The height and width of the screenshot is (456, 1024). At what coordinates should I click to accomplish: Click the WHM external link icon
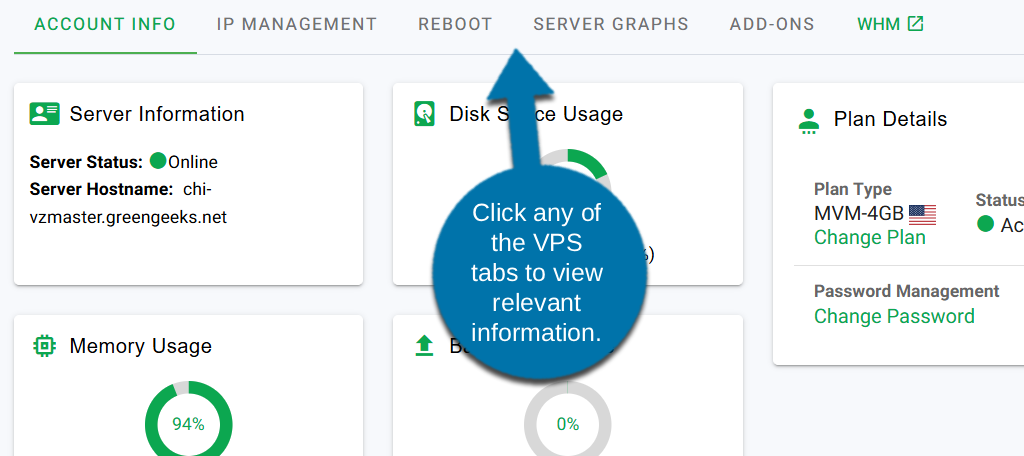[x=915, y=24]
